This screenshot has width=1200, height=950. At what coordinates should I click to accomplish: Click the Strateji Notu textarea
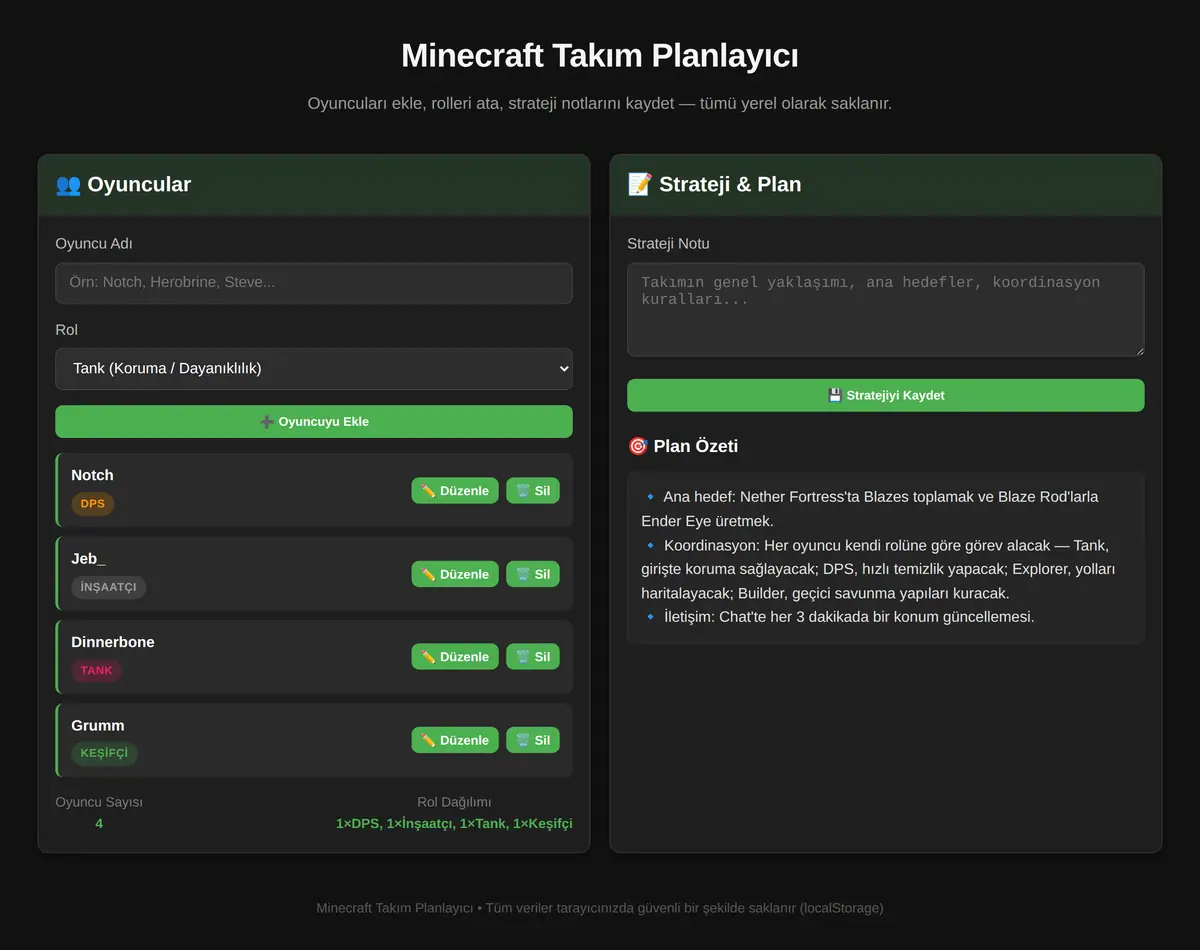[x=885, y=310]
